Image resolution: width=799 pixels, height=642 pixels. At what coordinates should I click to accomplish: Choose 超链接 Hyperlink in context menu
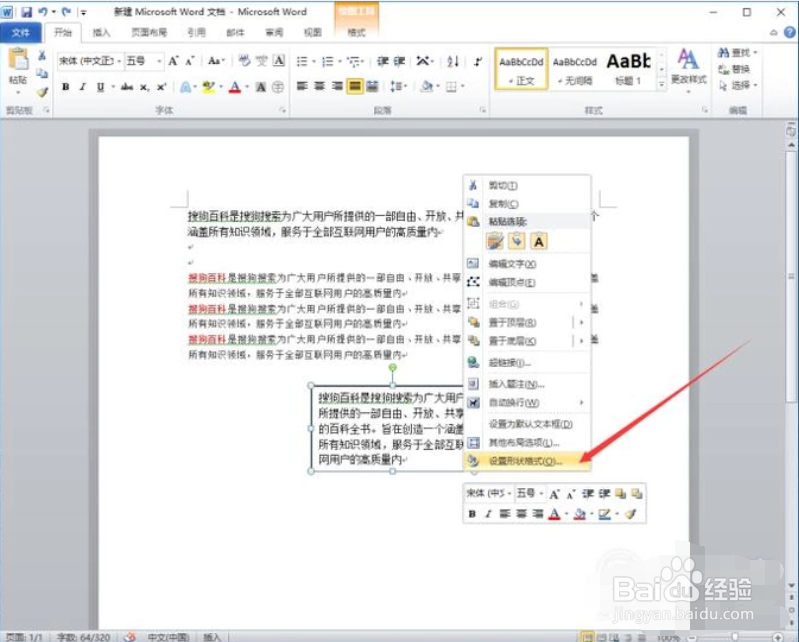pos(527,363)
